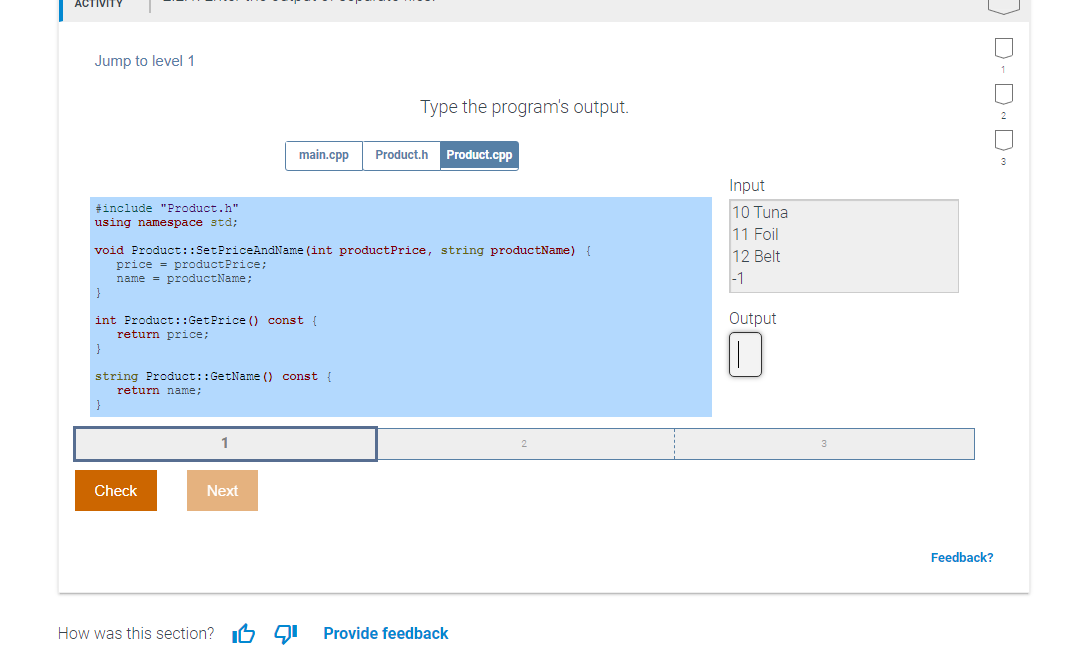Click Jump to level 1
The height and width of the screenshot is (655, 1075).
coord(144,61)
